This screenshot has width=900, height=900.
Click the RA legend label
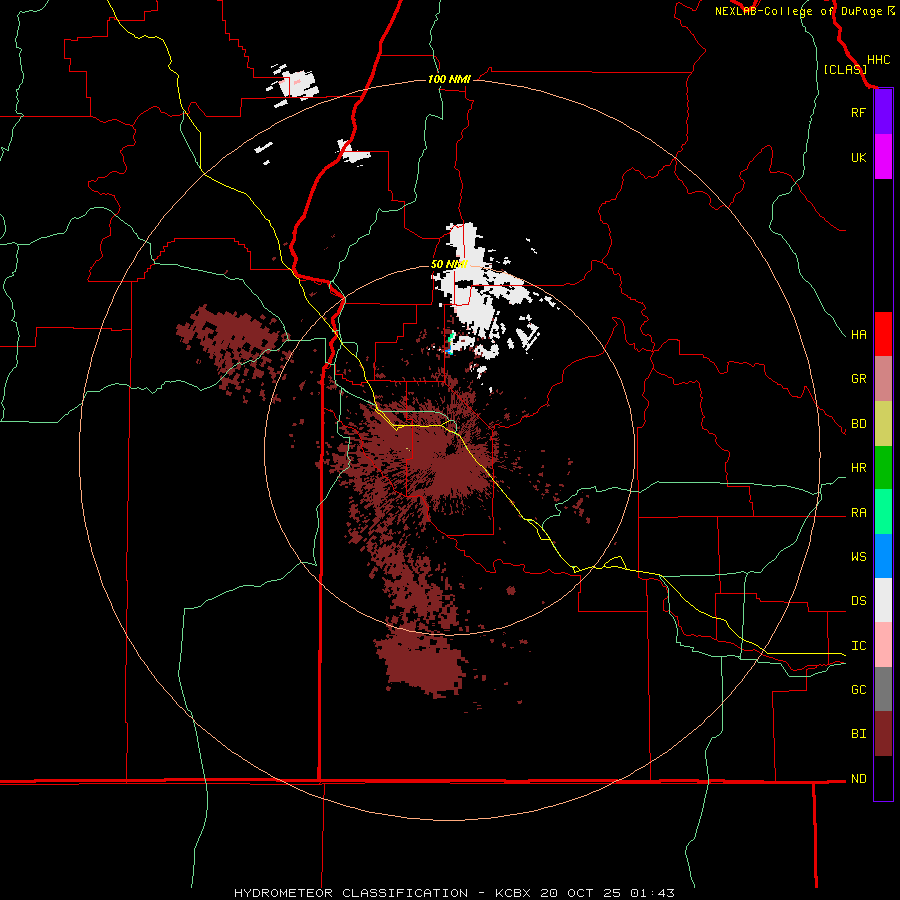tap(858, 513)
